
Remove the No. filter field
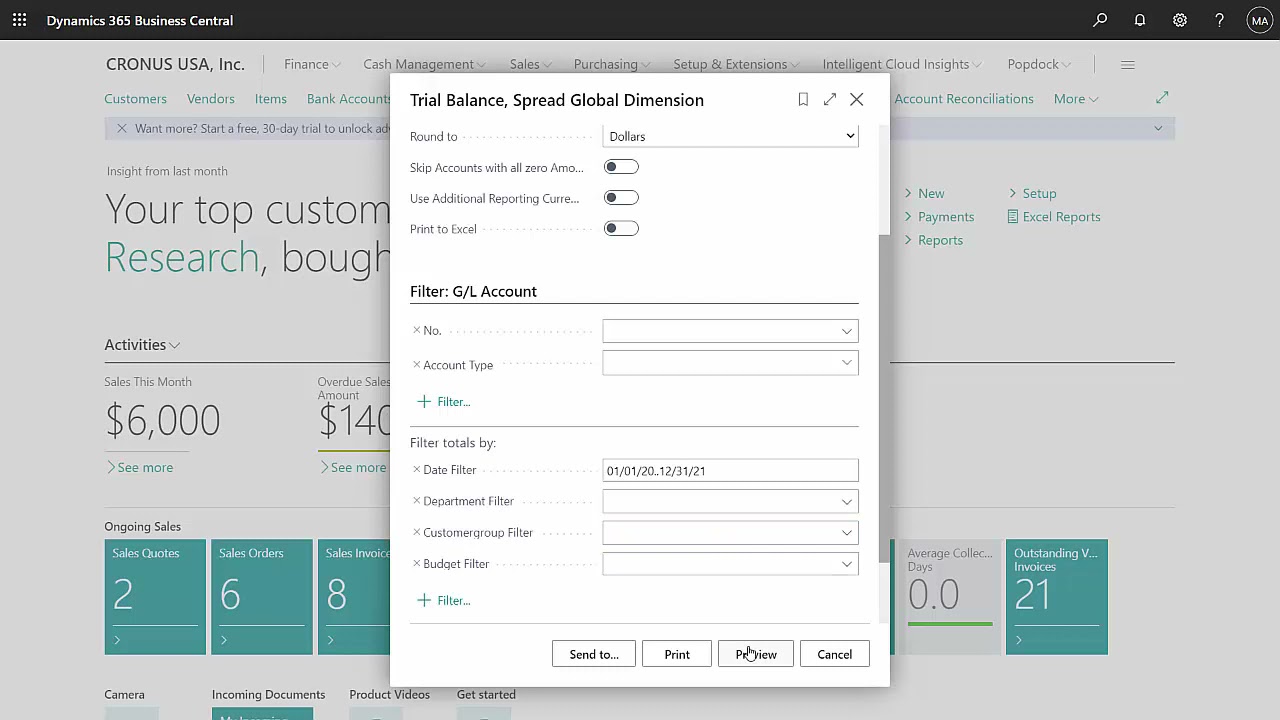pyautogui.click(x=417, y=330)
